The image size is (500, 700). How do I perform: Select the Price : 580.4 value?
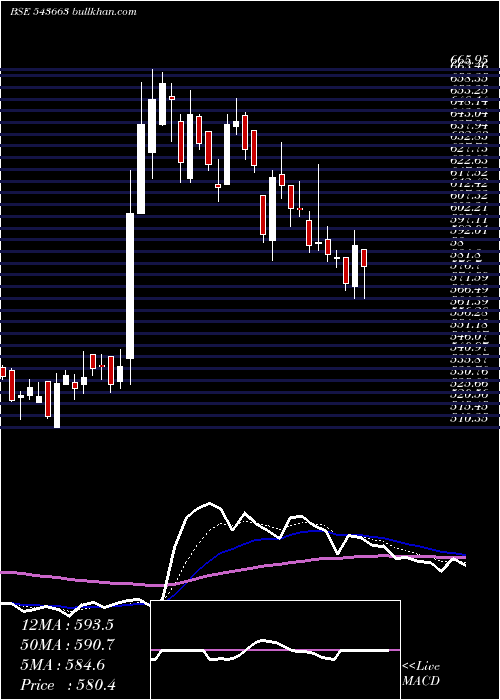(x=68, y=685)
